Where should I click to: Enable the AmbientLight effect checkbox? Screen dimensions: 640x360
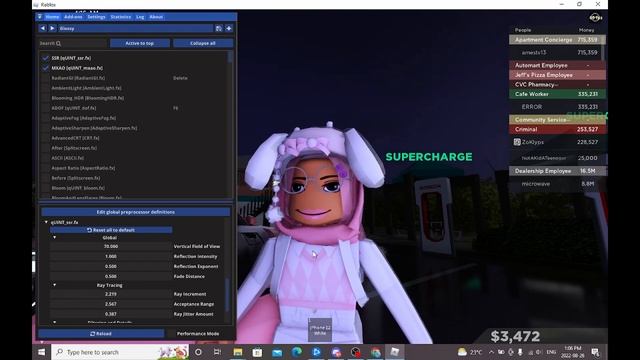pyautogui.click(x=45, y=88)
